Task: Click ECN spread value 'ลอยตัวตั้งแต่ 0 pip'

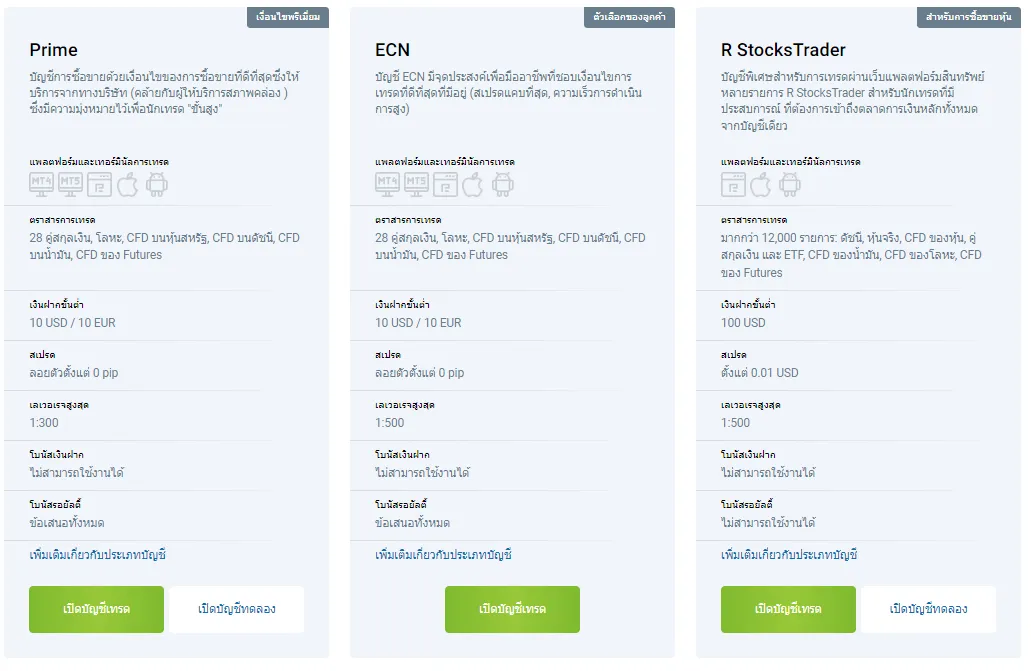Action: tap(420, 373)
